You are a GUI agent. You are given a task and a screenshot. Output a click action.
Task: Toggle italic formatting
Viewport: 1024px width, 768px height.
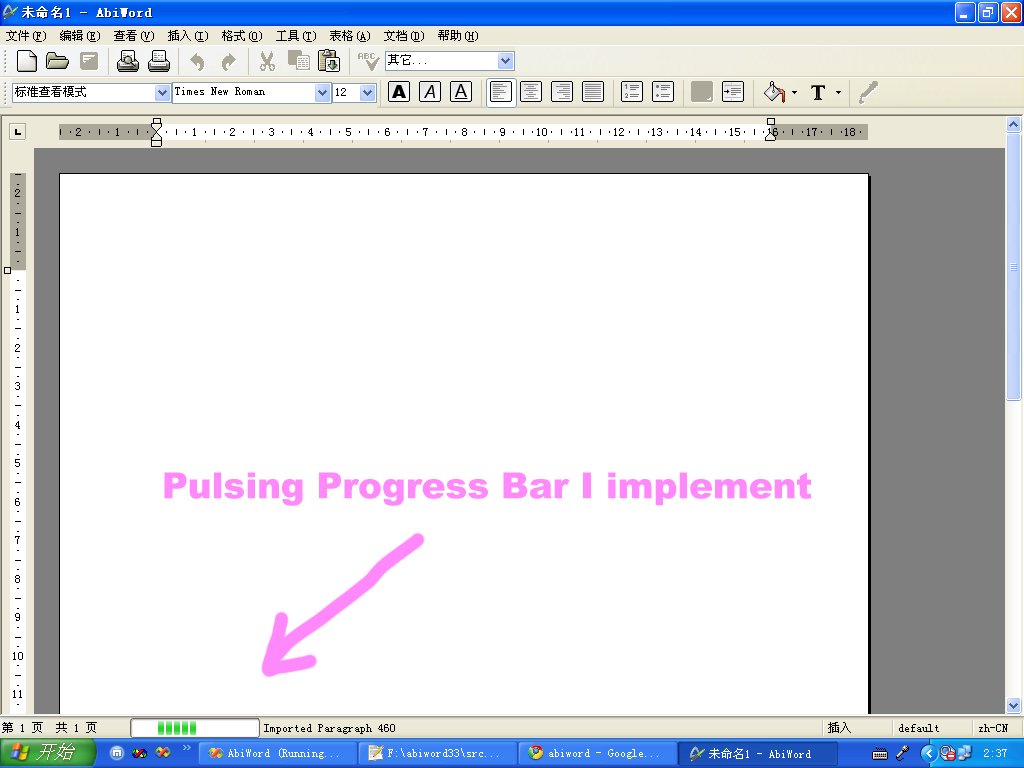(x=430, y=92)
